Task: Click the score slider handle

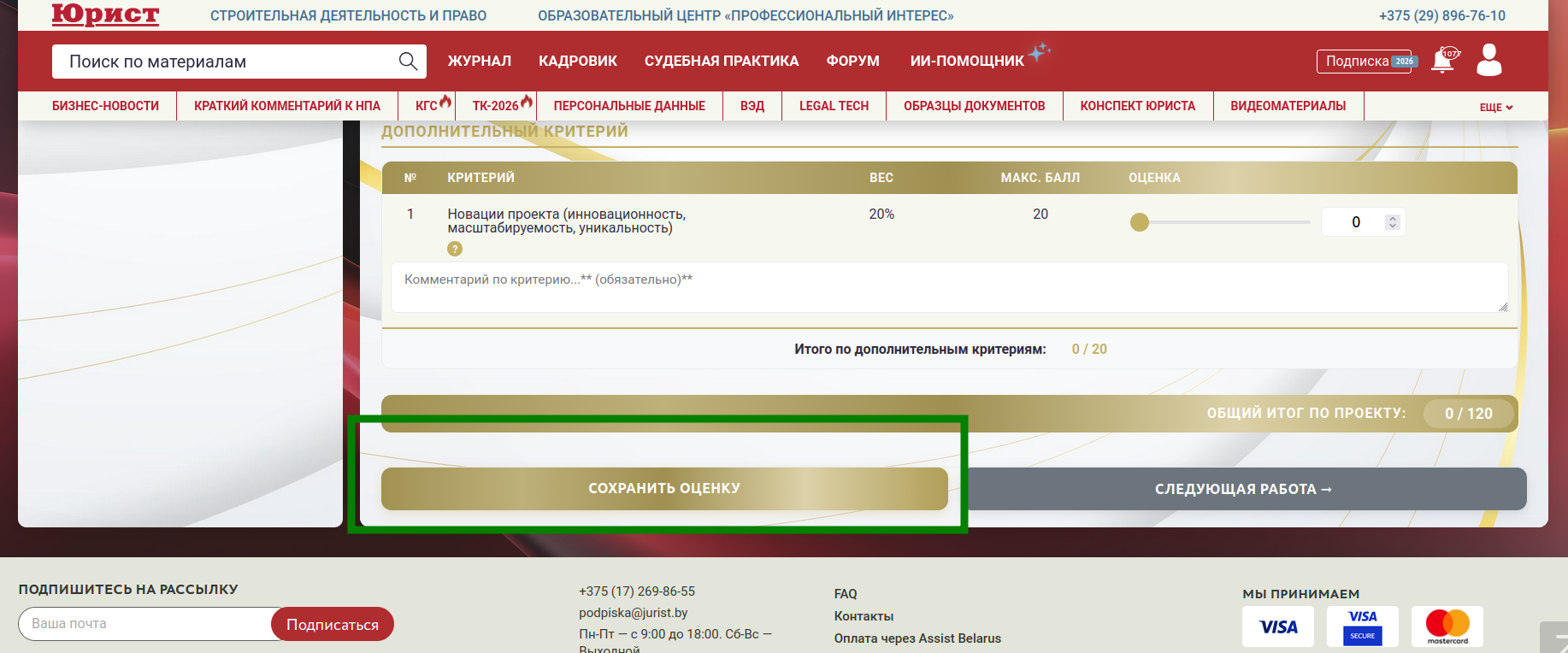Action: [1140, 222]
